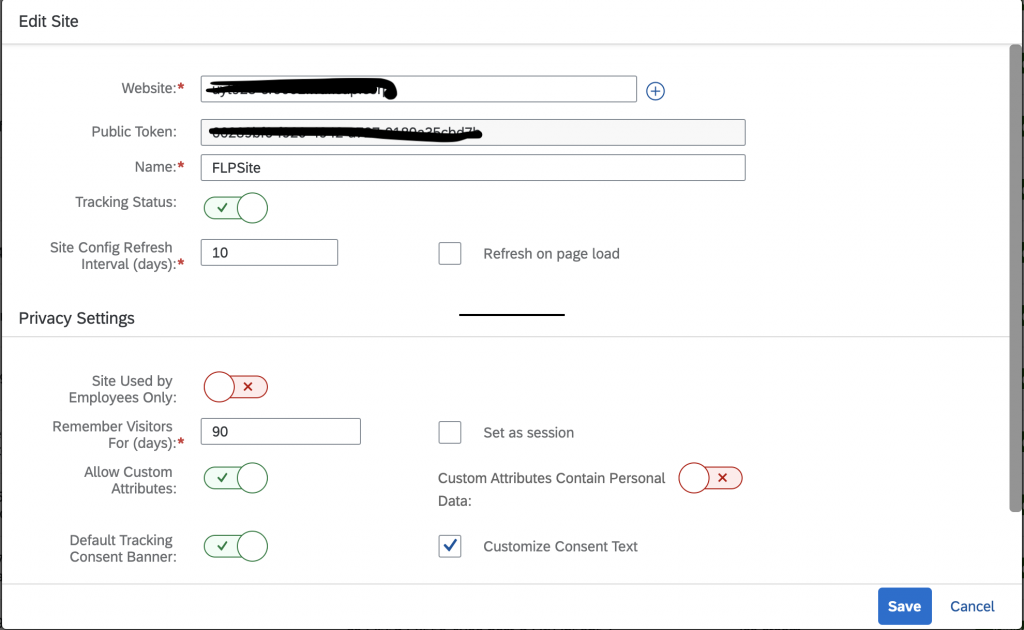Click the Customize Consent Text label
1024x630 pixels.
point(560,546)
